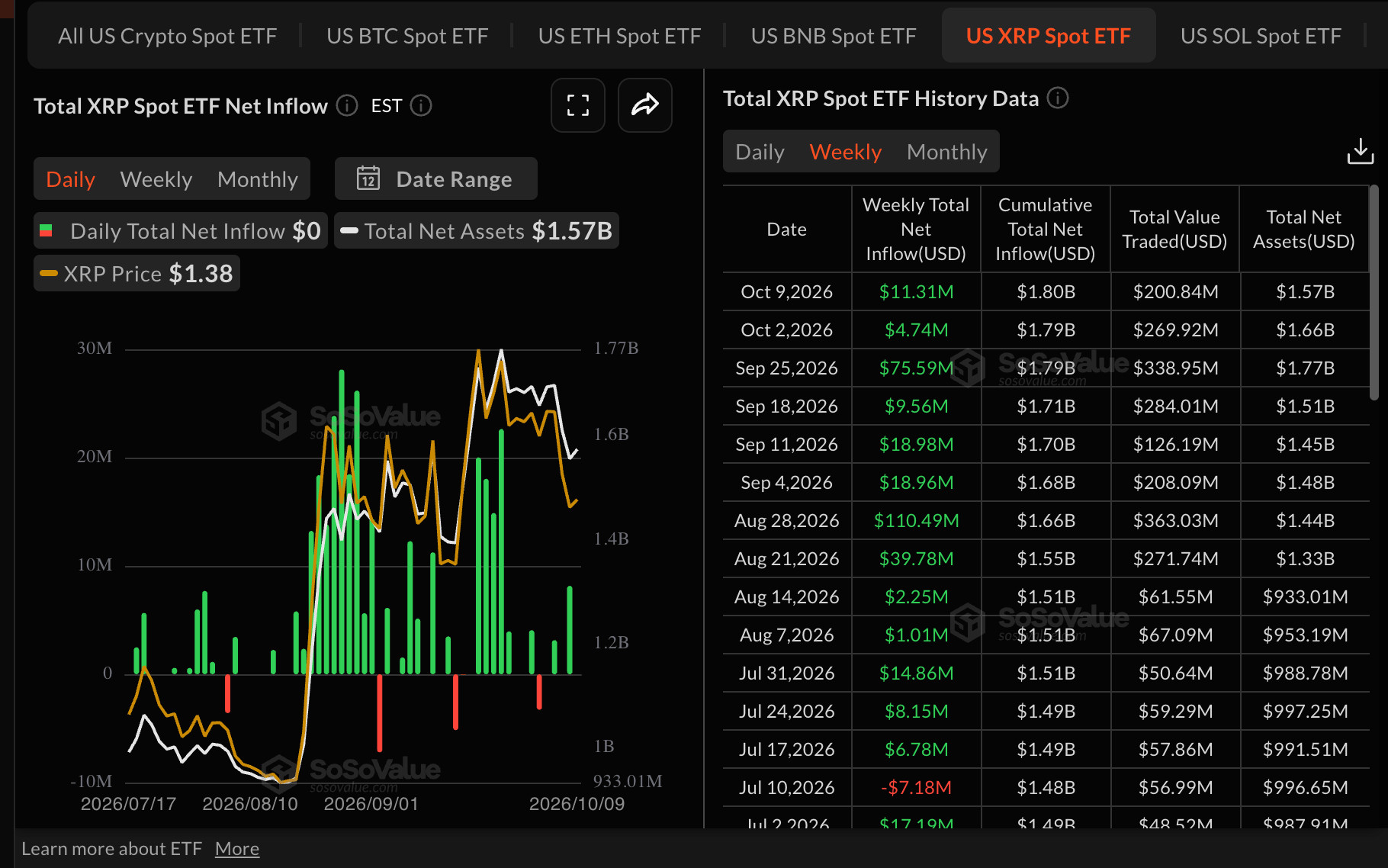Click the 2026/10/09 chart axis date

(577, 804)
